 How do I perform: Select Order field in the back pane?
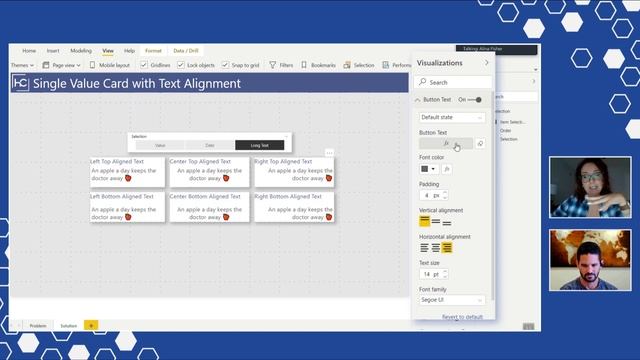506,131
